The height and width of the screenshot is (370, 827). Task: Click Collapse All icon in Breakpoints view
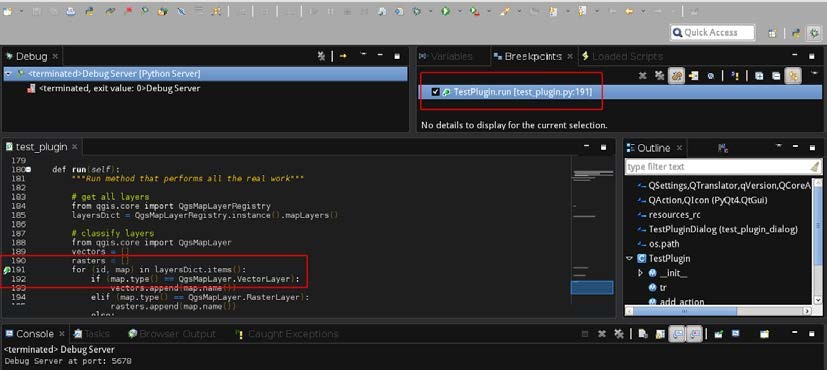pos(776,76)
